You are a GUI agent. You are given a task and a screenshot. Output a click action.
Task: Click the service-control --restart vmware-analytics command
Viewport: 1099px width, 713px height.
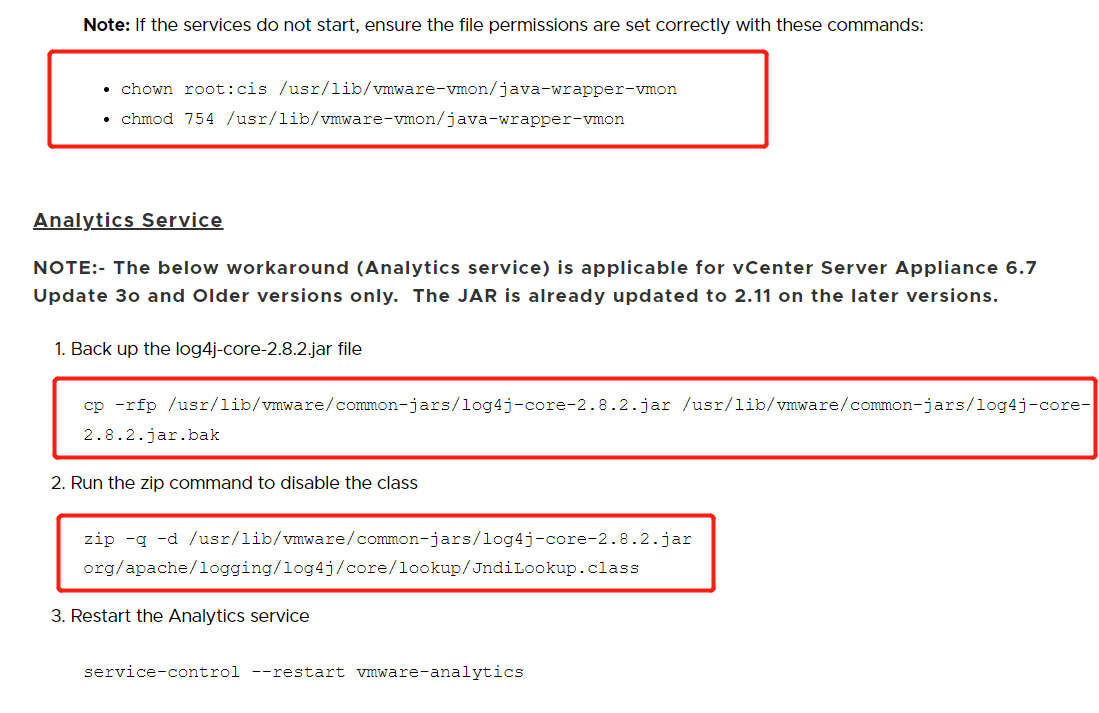303,672
